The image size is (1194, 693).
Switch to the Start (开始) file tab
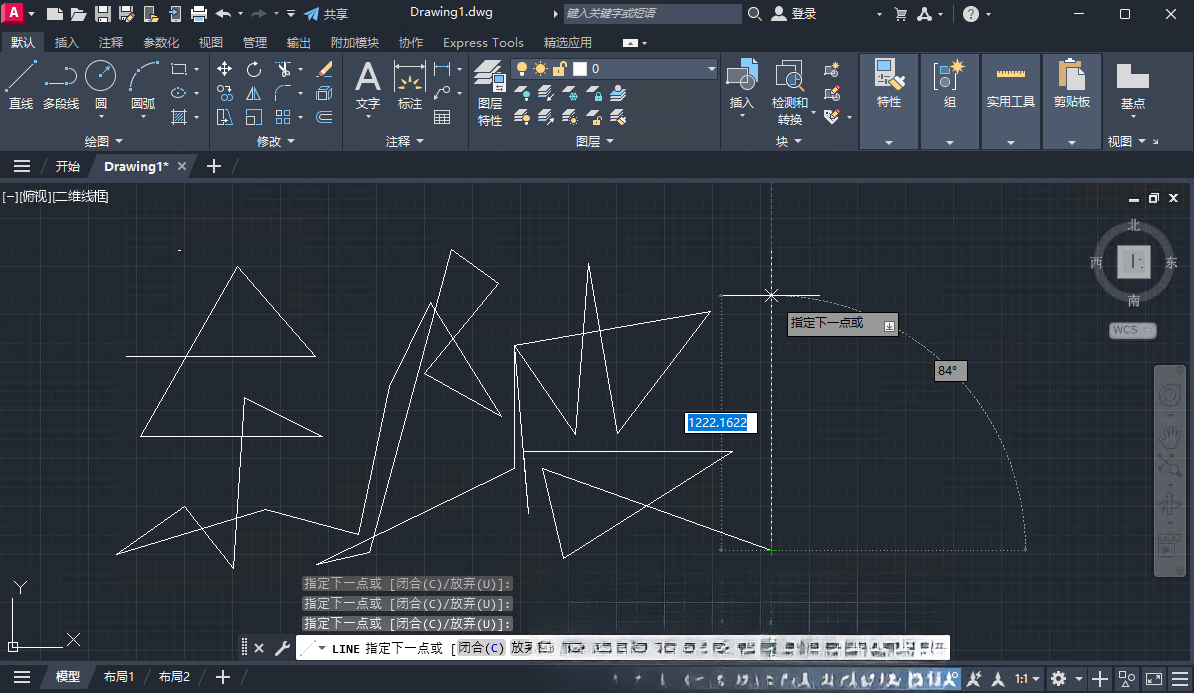point(67,166)
